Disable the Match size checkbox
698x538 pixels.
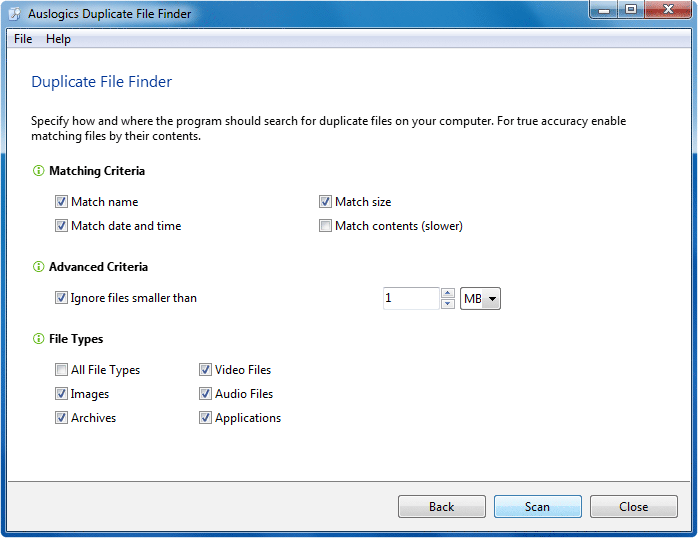tap(325, 202)
